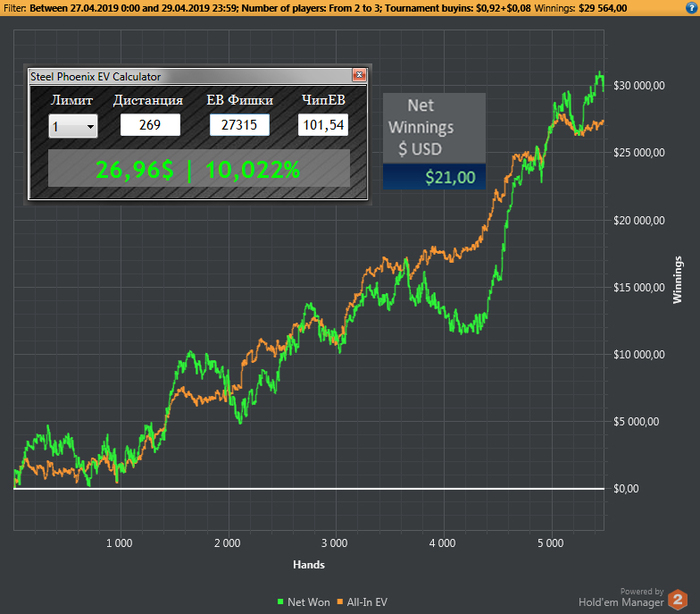
Task: Click the 4 000 hands axis label
Action: (x=442, y=543)
